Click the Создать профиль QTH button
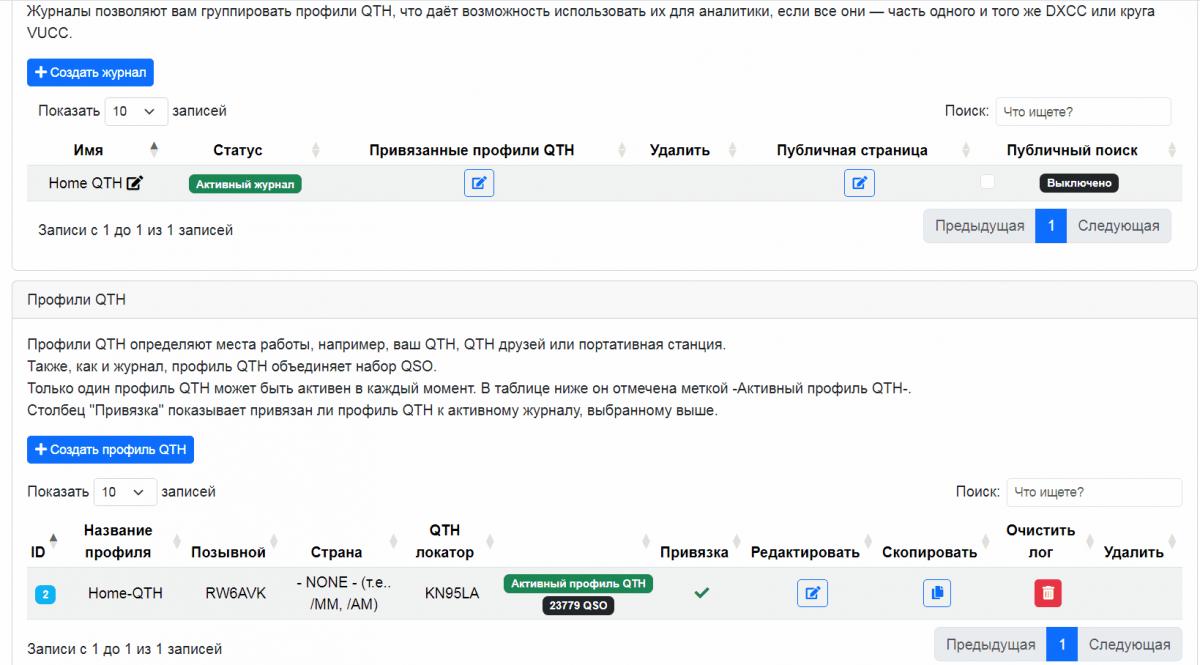The height and width of the screenshot is (665, 1200). (x=110, y=450)
